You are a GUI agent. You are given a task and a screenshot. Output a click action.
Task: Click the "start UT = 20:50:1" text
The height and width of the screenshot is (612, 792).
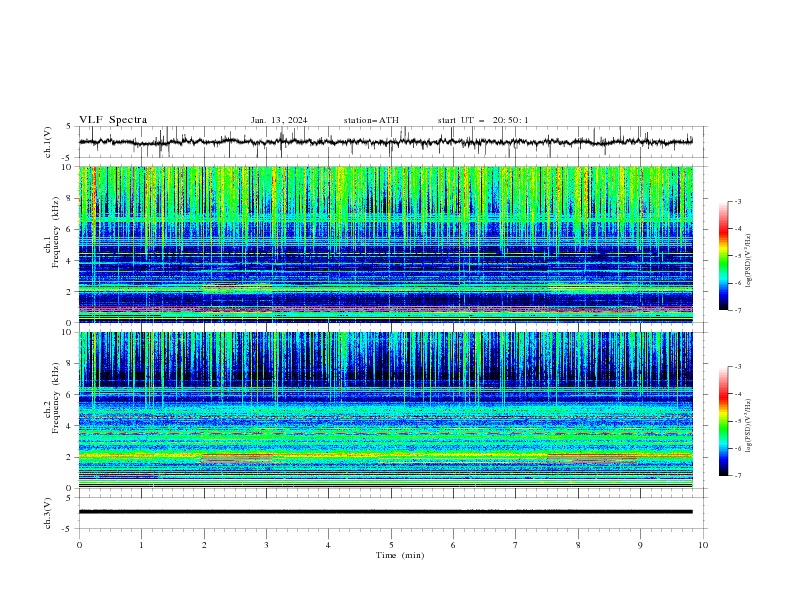click(483, 120)
